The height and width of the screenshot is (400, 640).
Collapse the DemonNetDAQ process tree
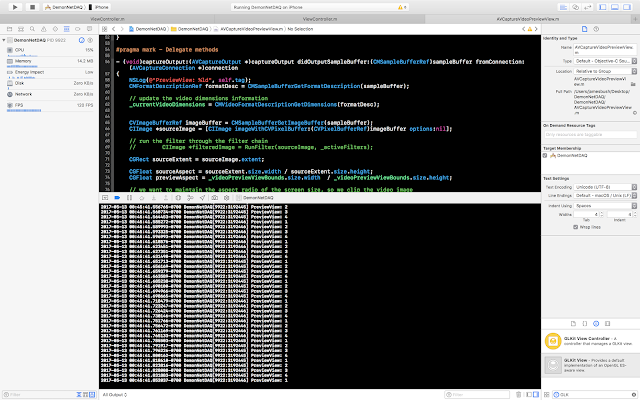[x=4, y=40]
